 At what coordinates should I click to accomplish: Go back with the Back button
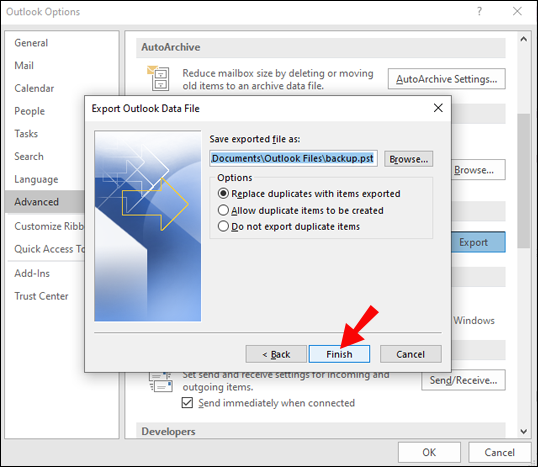tap(276, 354)
